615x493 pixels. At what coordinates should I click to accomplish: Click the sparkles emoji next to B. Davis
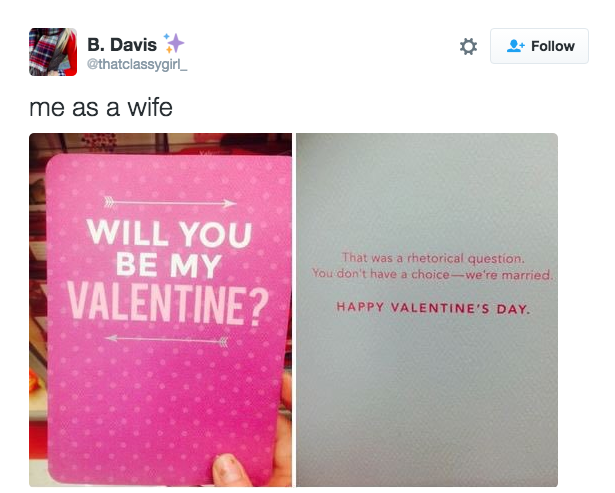click(x=174, y=43)
